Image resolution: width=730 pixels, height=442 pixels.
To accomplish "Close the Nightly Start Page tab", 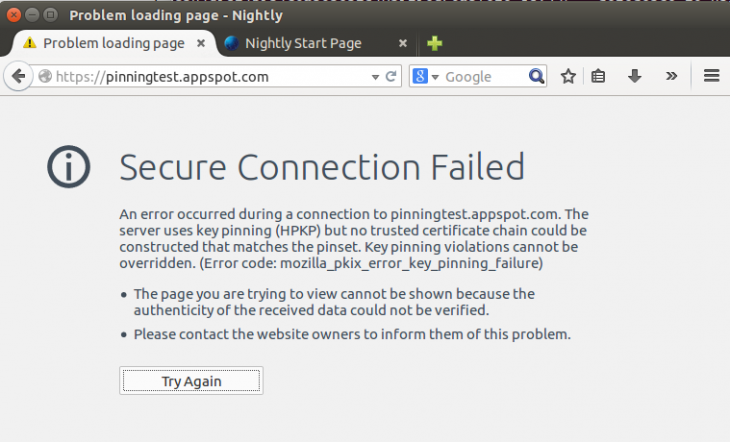I will tap(403, 44).
